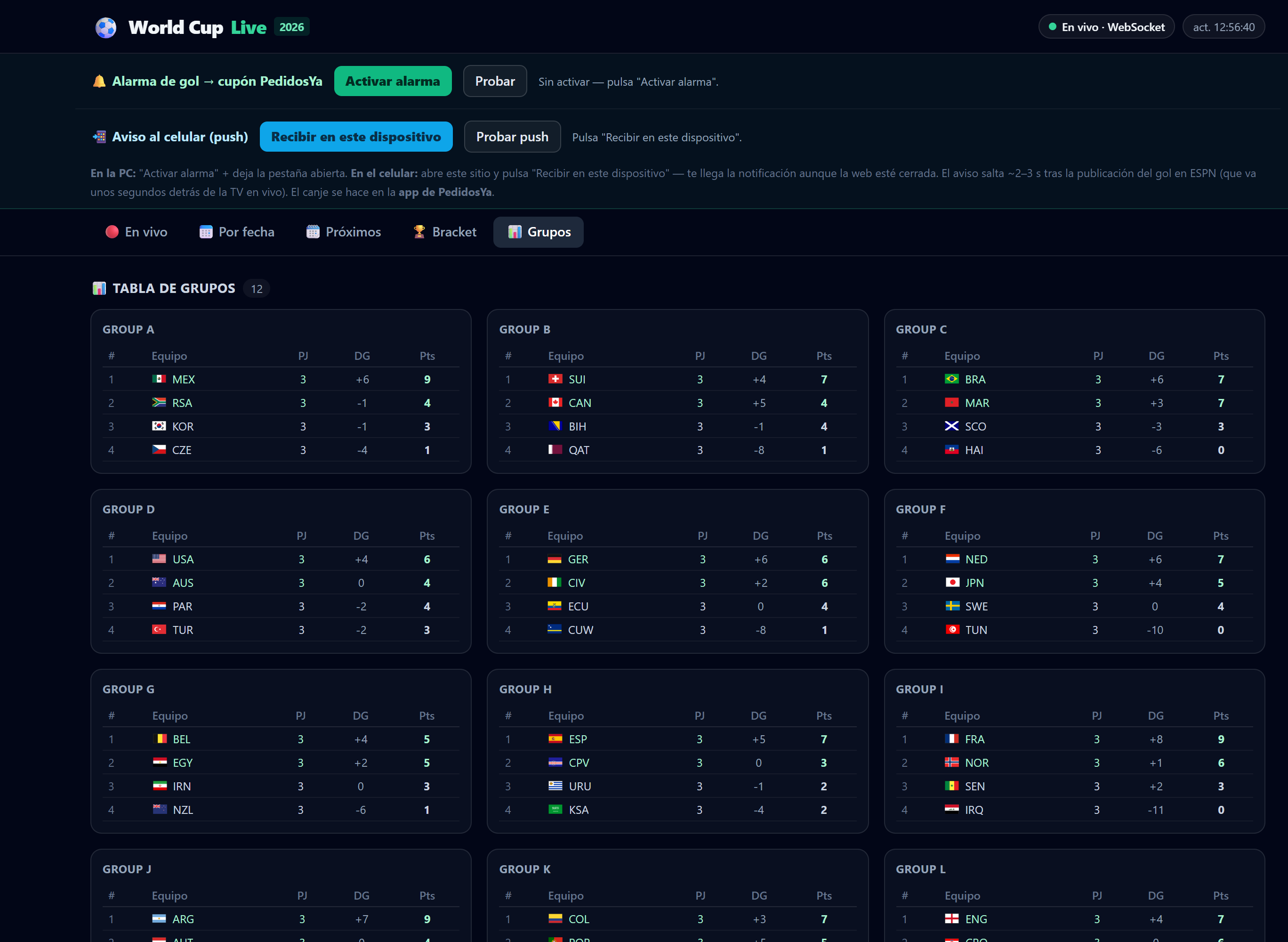Click the NZL team name in Group G
The image size is (1288, 942).
click(183, 810)
